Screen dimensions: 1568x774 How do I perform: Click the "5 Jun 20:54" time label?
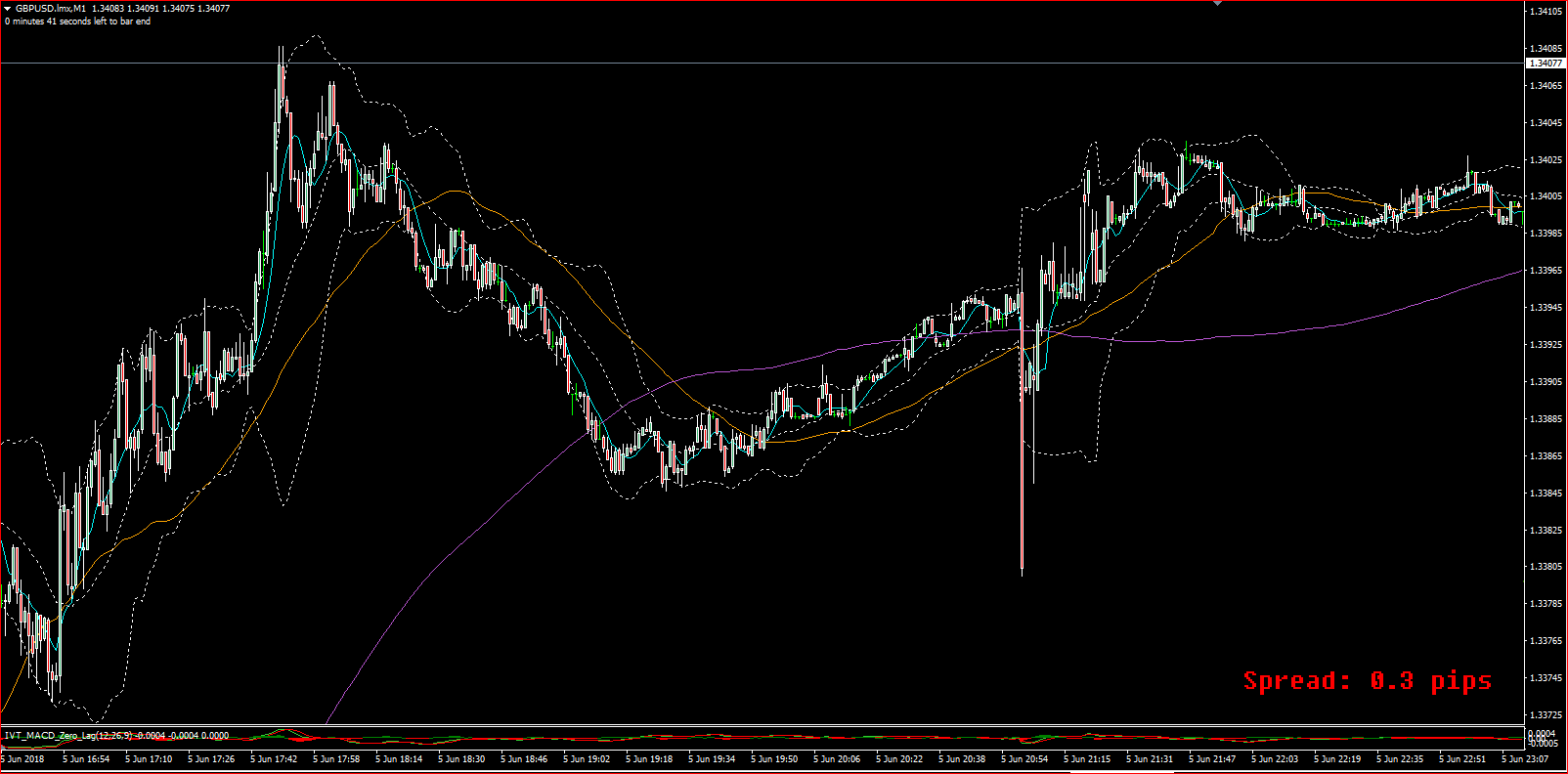click(x=1024, y=759)
